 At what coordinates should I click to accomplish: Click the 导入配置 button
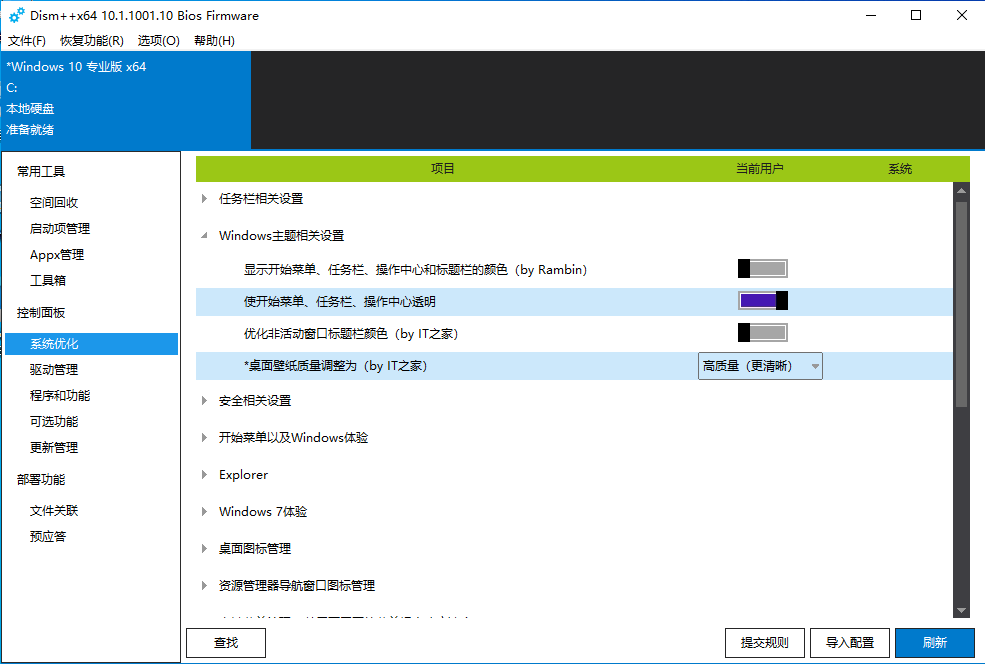(x=850, y=643)
